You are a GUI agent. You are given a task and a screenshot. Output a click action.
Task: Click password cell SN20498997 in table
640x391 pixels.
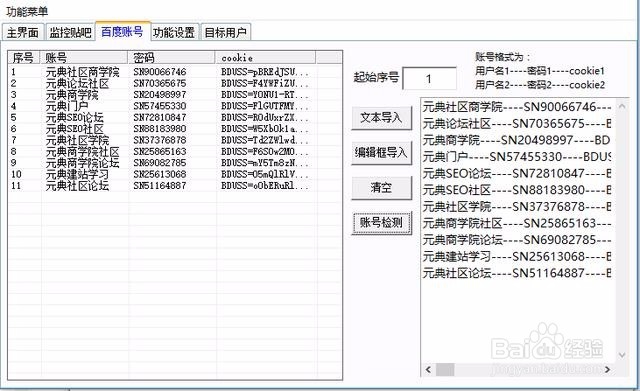coord(160,95)
